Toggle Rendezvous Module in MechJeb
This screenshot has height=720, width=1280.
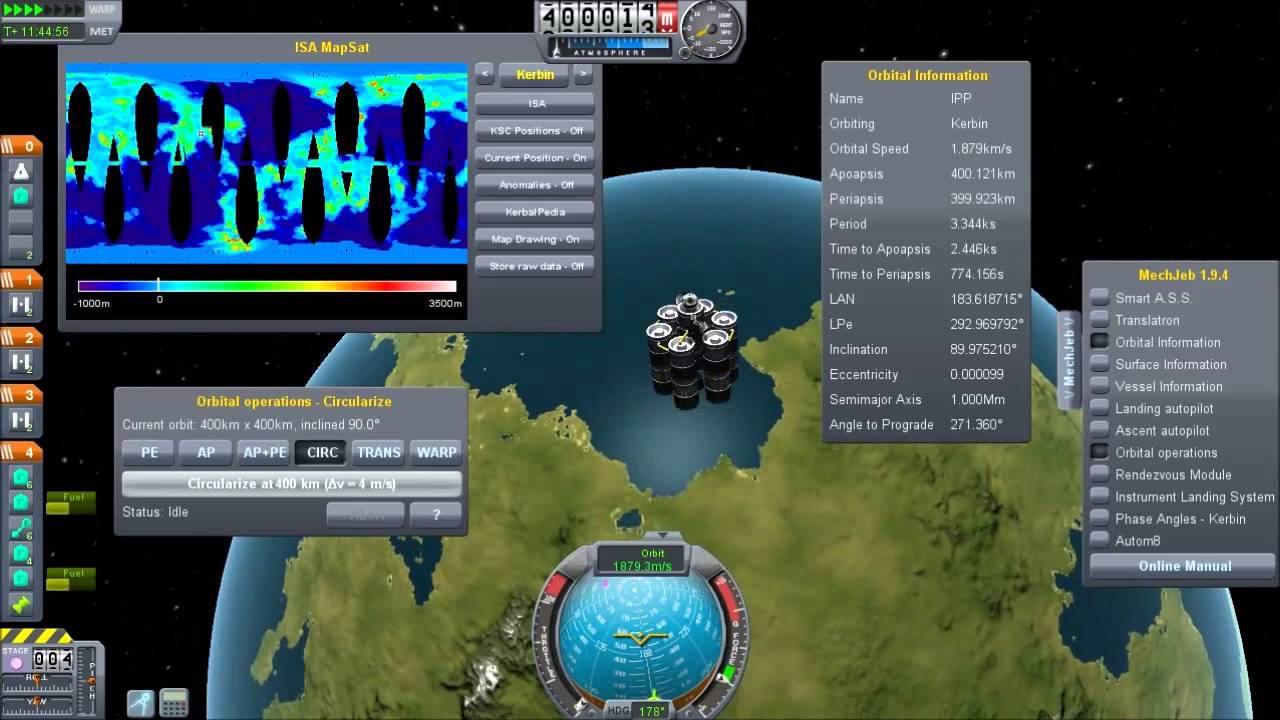pyautogui.click(x=1160, y=474)
